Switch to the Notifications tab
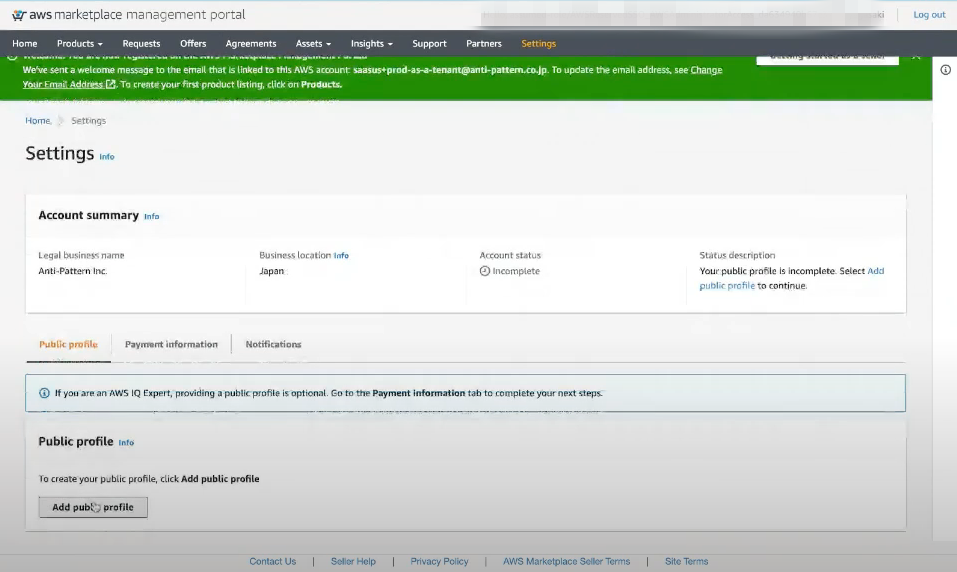The width and height of the screenshot is (957, 572). coord(273,344)
